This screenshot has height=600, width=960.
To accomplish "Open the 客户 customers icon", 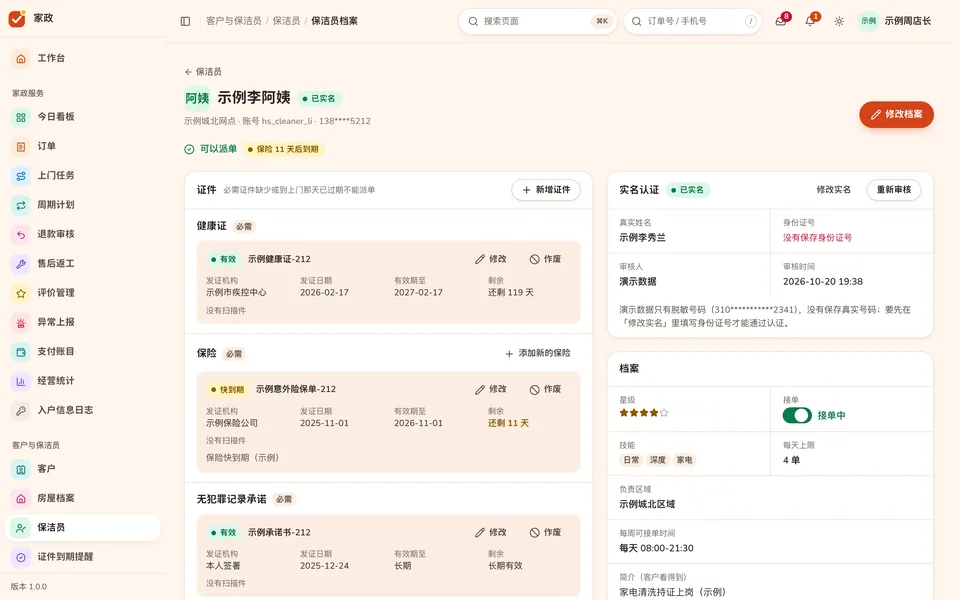I will click(x=21, y=470).
